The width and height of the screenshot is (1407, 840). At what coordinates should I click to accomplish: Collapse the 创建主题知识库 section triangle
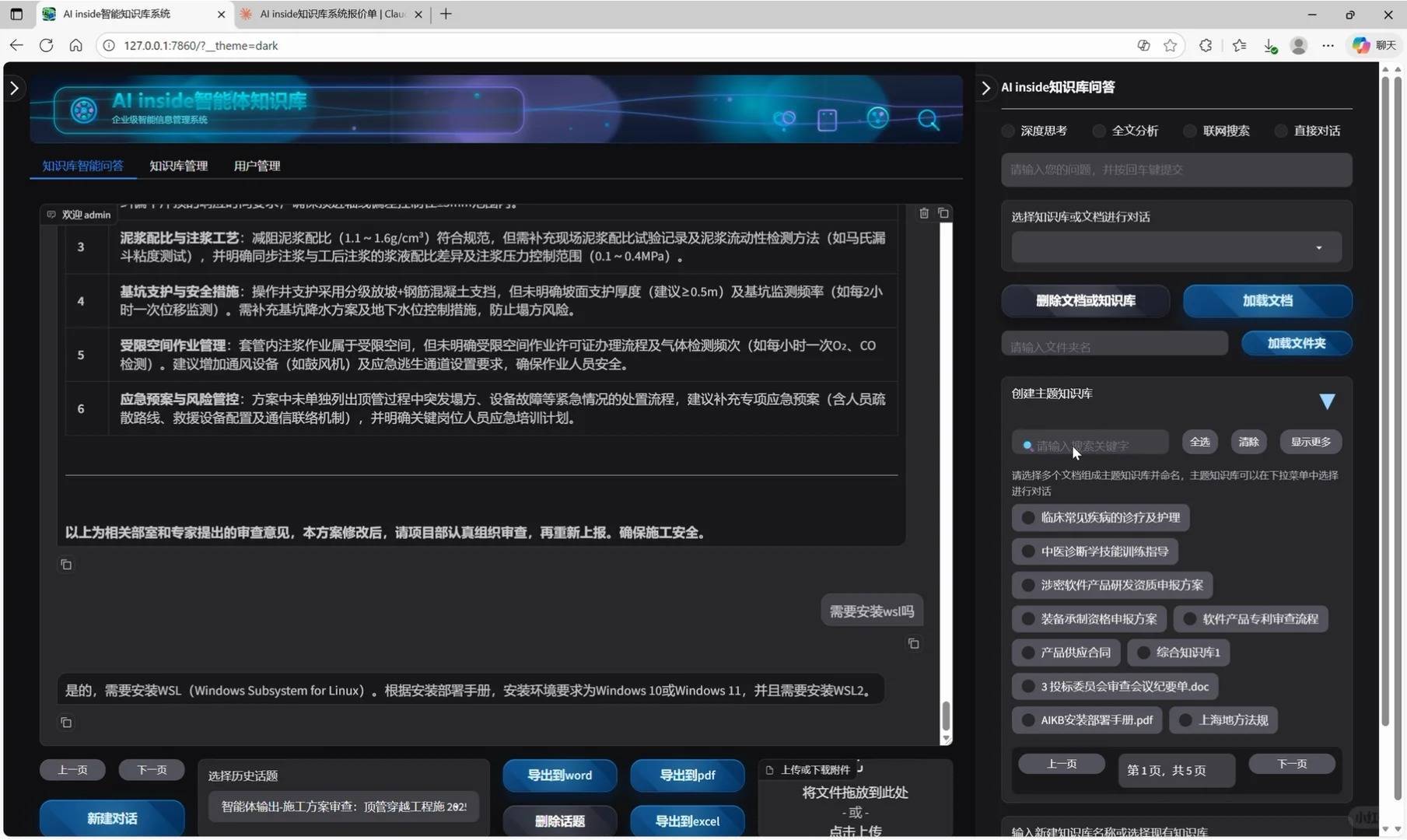[1327, 401]
